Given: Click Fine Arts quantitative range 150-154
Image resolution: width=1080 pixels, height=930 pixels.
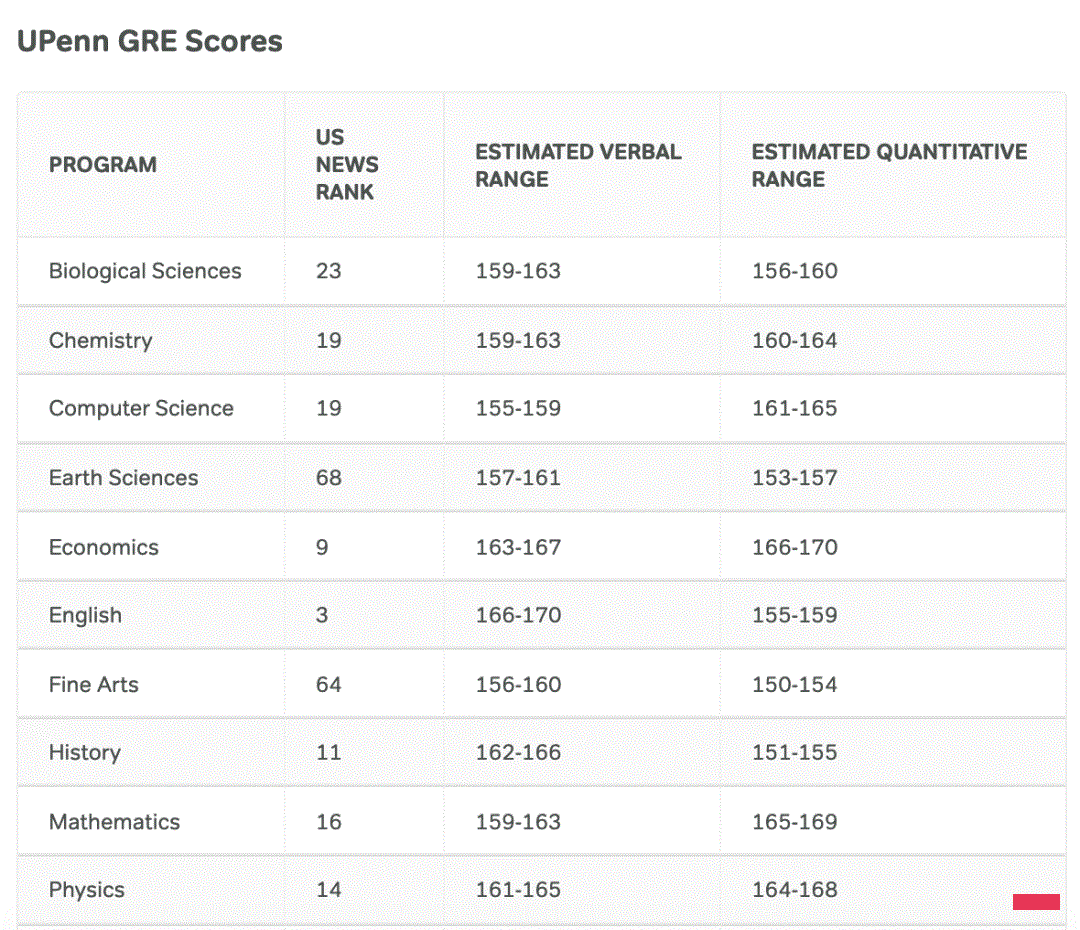Looking at the screenshot, I should 795,684.
